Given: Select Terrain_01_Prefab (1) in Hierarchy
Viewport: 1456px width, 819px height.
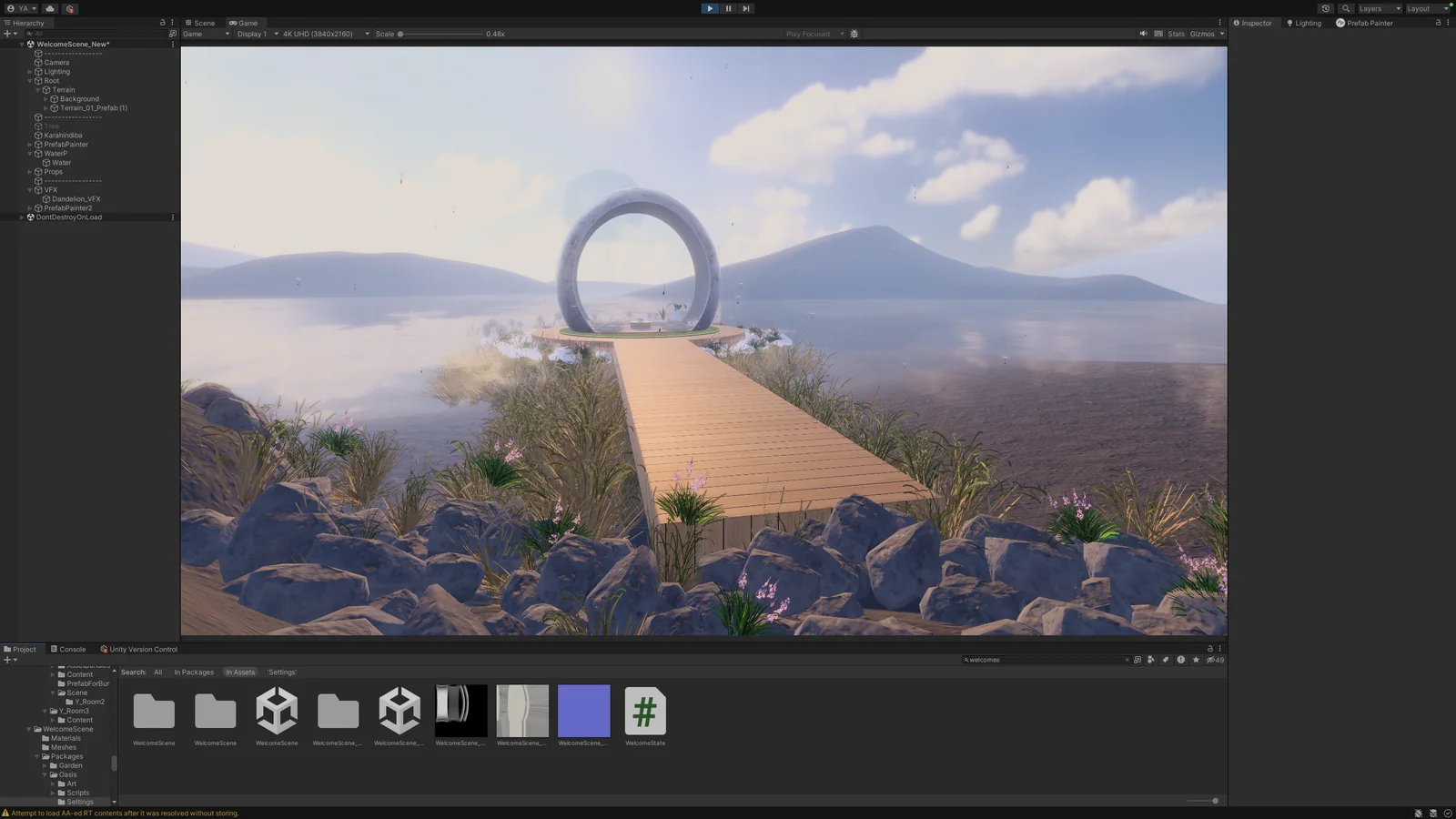Looking at the screenshot, I should [93, 107].
